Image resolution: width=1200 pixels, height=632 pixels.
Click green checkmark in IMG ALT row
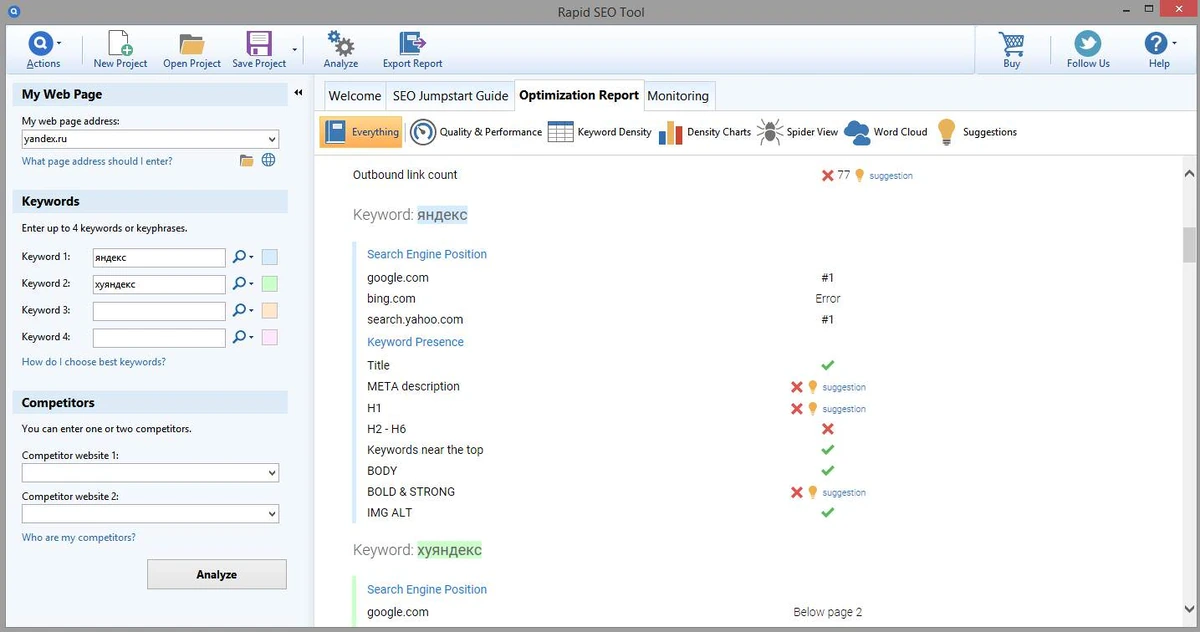828,512
